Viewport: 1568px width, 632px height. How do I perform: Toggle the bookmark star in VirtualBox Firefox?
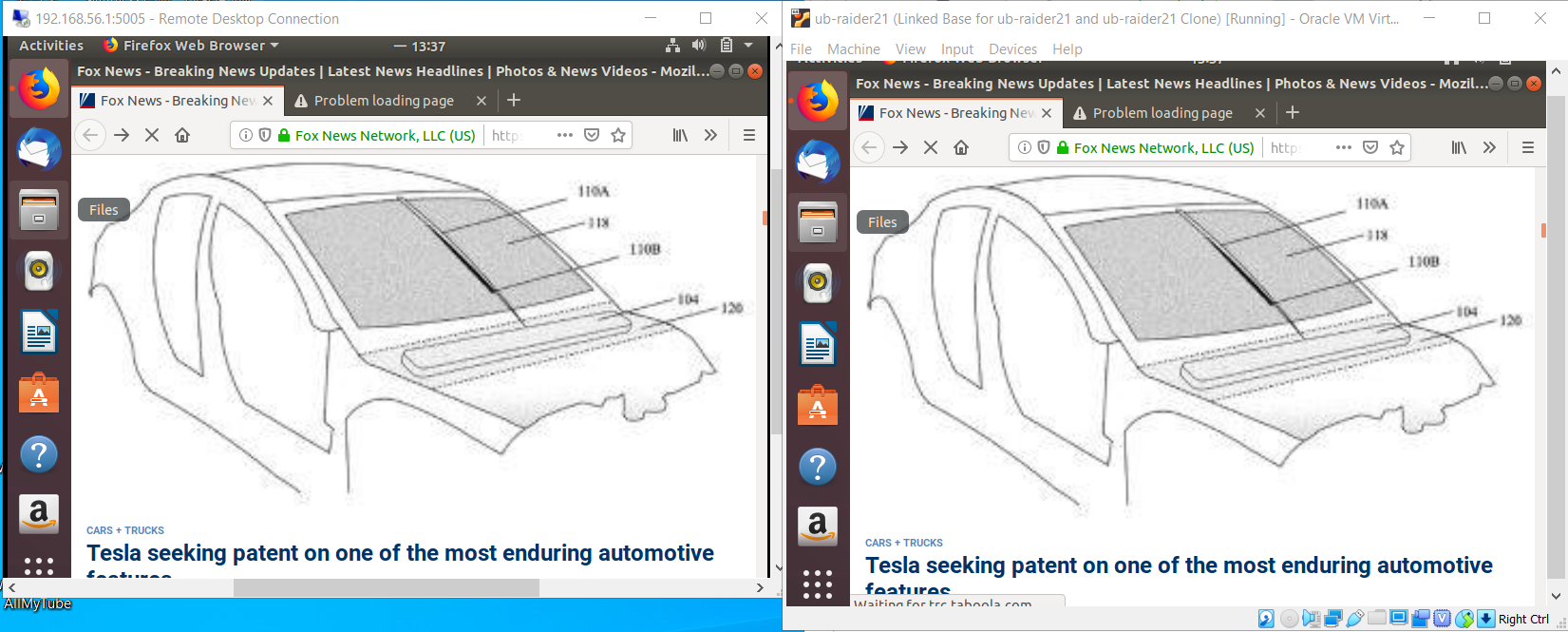click(x=1397, y=147)
